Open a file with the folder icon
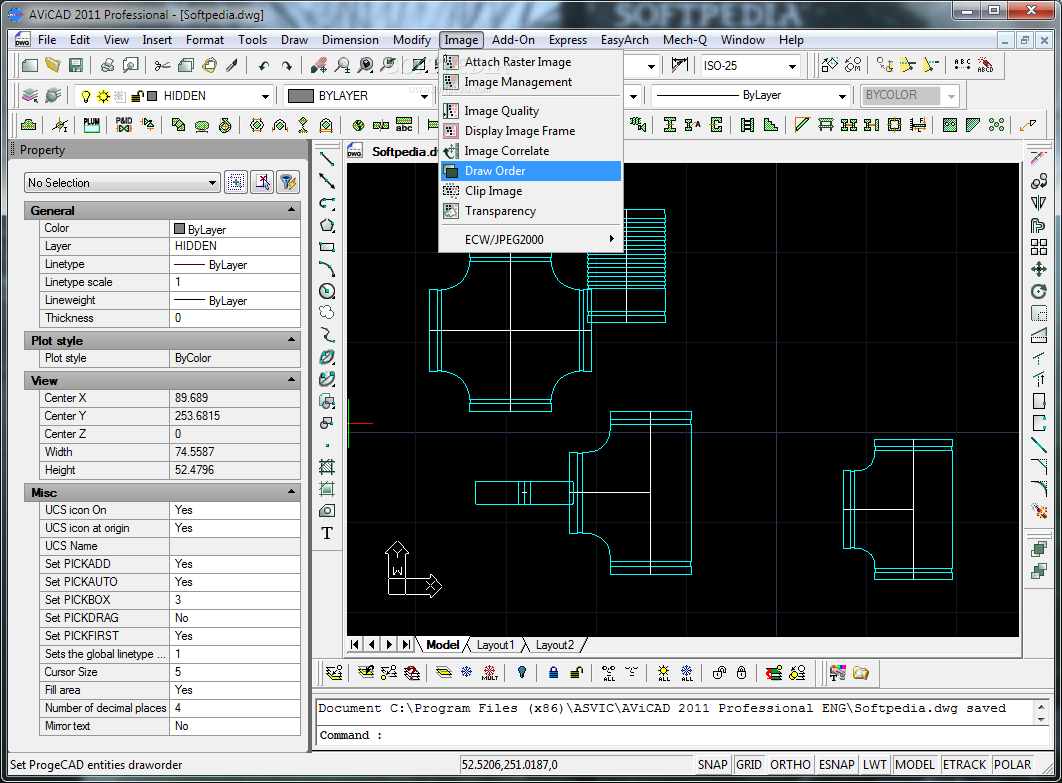The height and width of the screenshot is (783, 1062). 52,66
